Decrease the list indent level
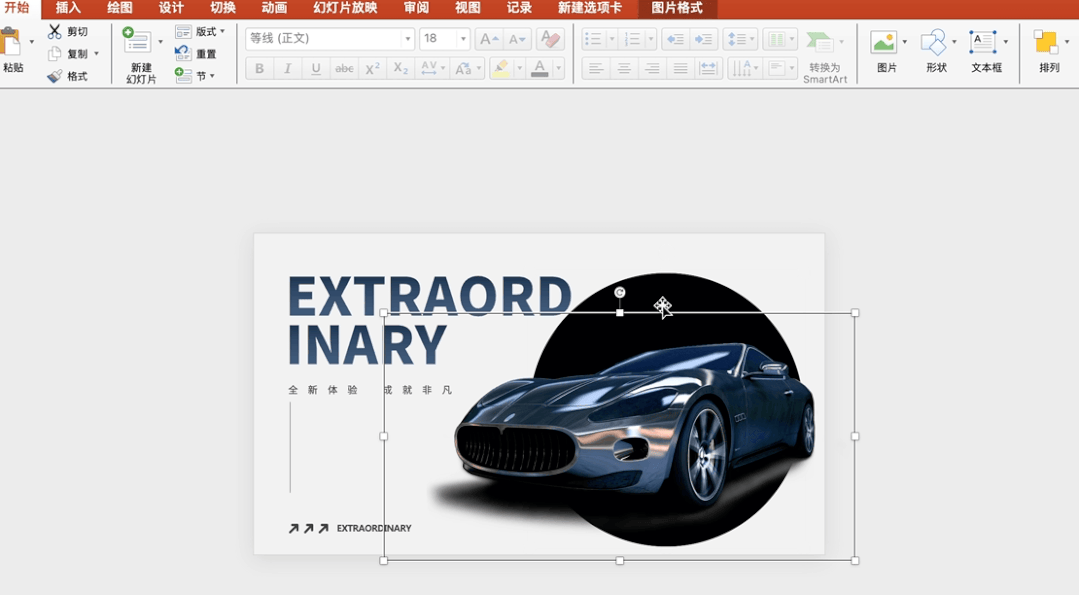The width and height of the screenshot is (1079, 595). click(676, 39)
